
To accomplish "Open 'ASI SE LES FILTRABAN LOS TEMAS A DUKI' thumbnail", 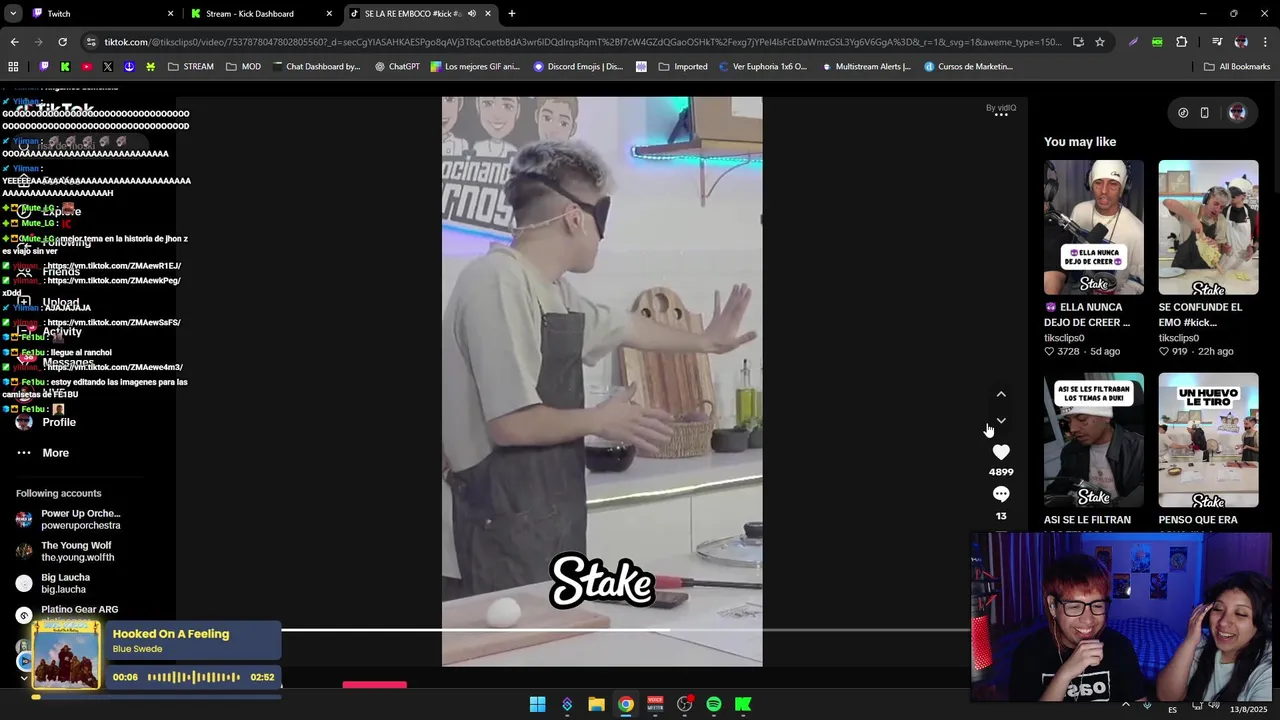I will (1094, 440).
